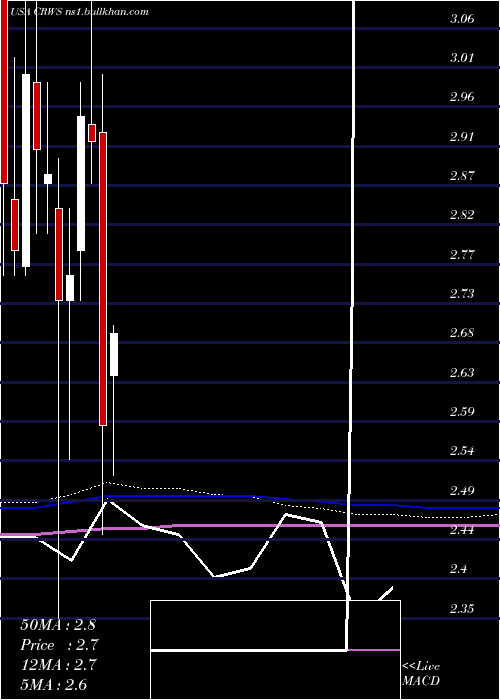Select the 2.73 price axis label
This screenshot has height=700, width=500.
[462, 294]
